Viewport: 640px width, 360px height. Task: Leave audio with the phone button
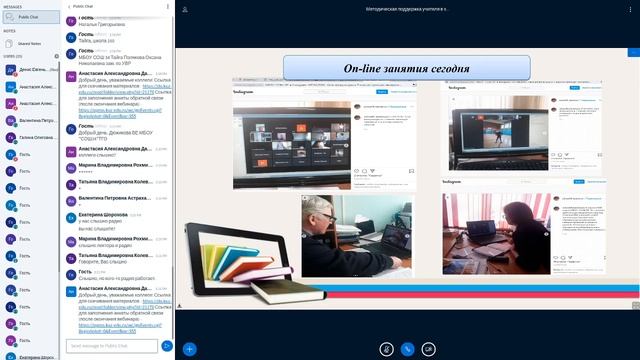point(407,349)
